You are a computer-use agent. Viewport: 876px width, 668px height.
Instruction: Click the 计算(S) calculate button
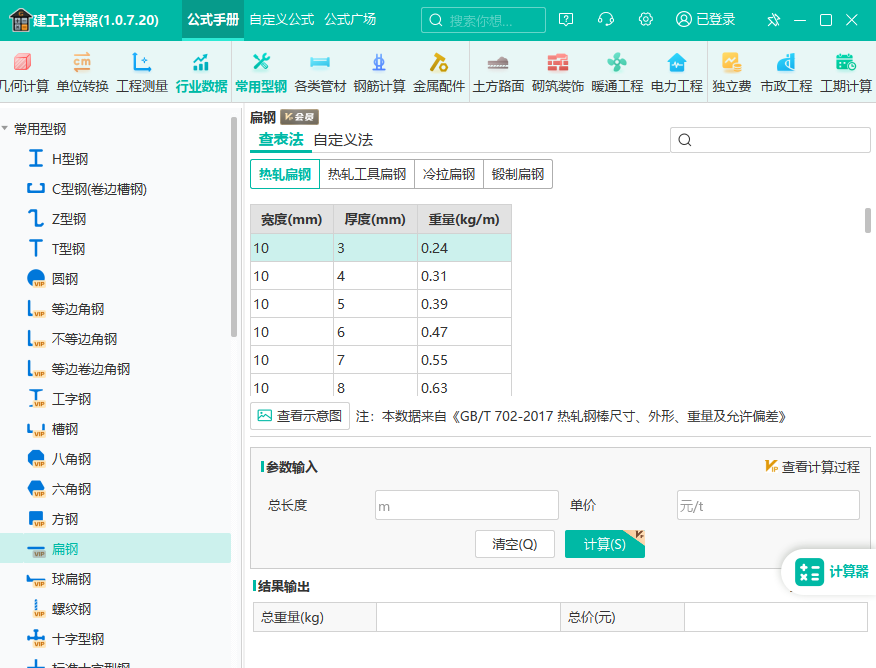(604, 544)
